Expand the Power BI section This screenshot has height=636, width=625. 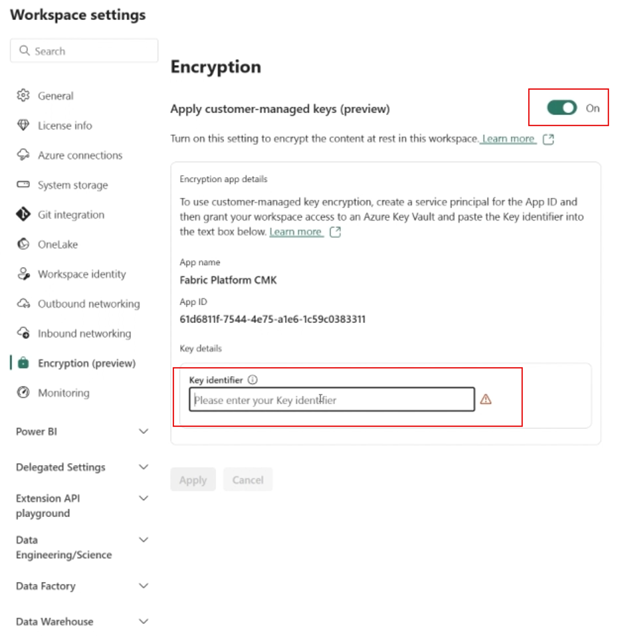(x=143, y=432)
